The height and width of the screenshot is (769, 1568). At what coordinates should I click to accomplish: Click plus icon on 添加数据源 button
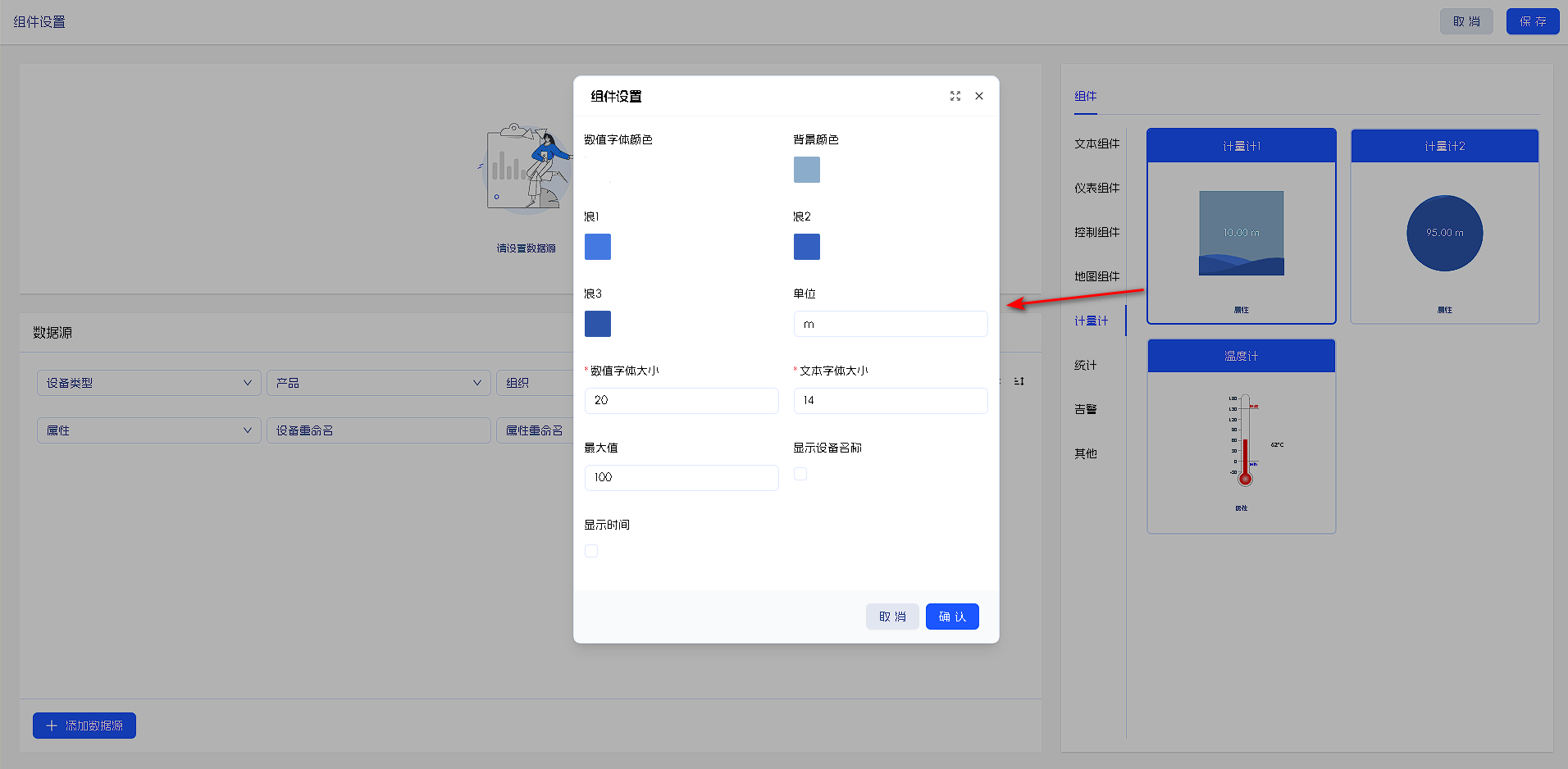52,726
